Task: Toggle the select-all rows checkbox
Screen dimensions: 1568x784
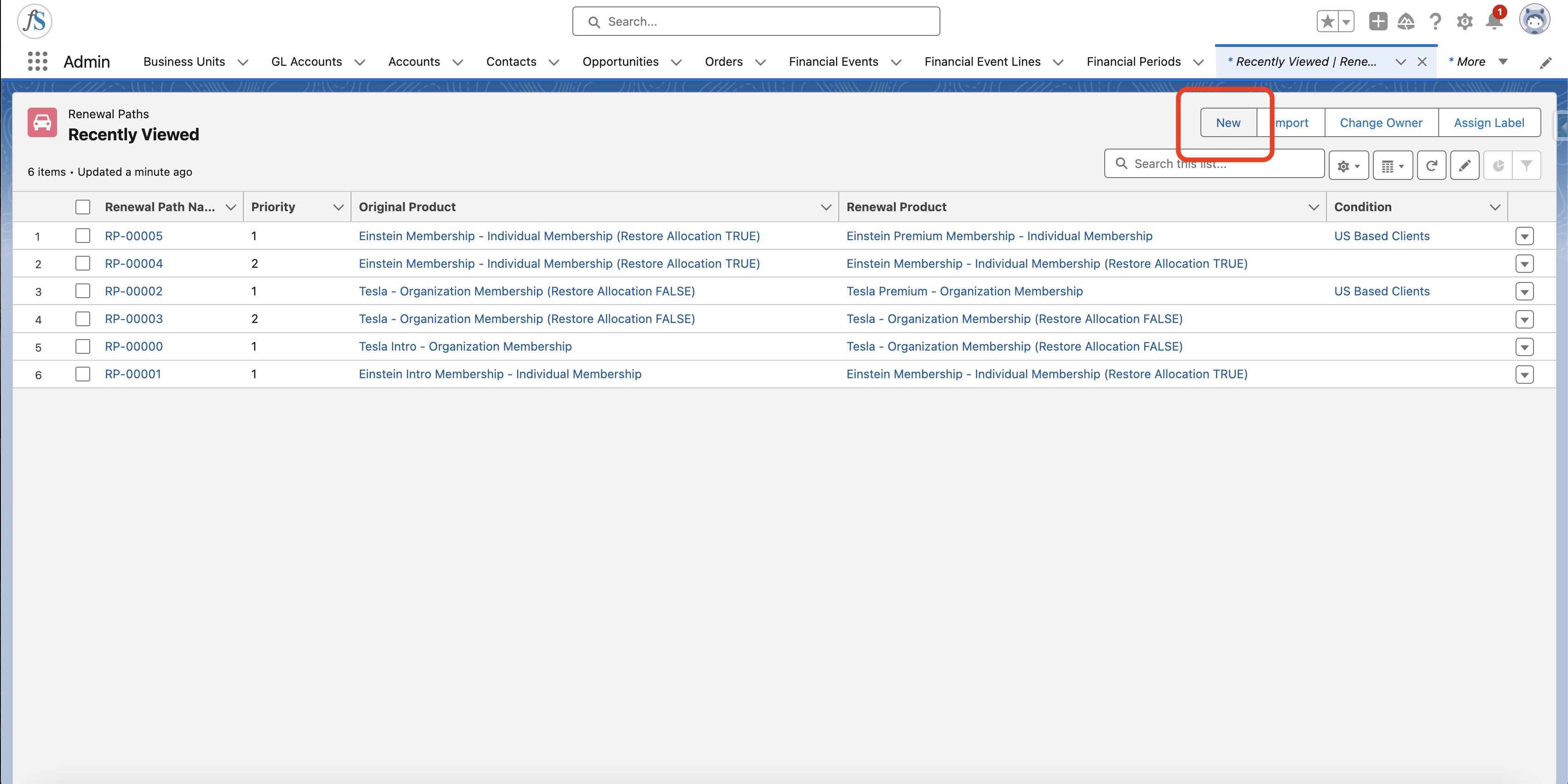Action: coord(83,207)
